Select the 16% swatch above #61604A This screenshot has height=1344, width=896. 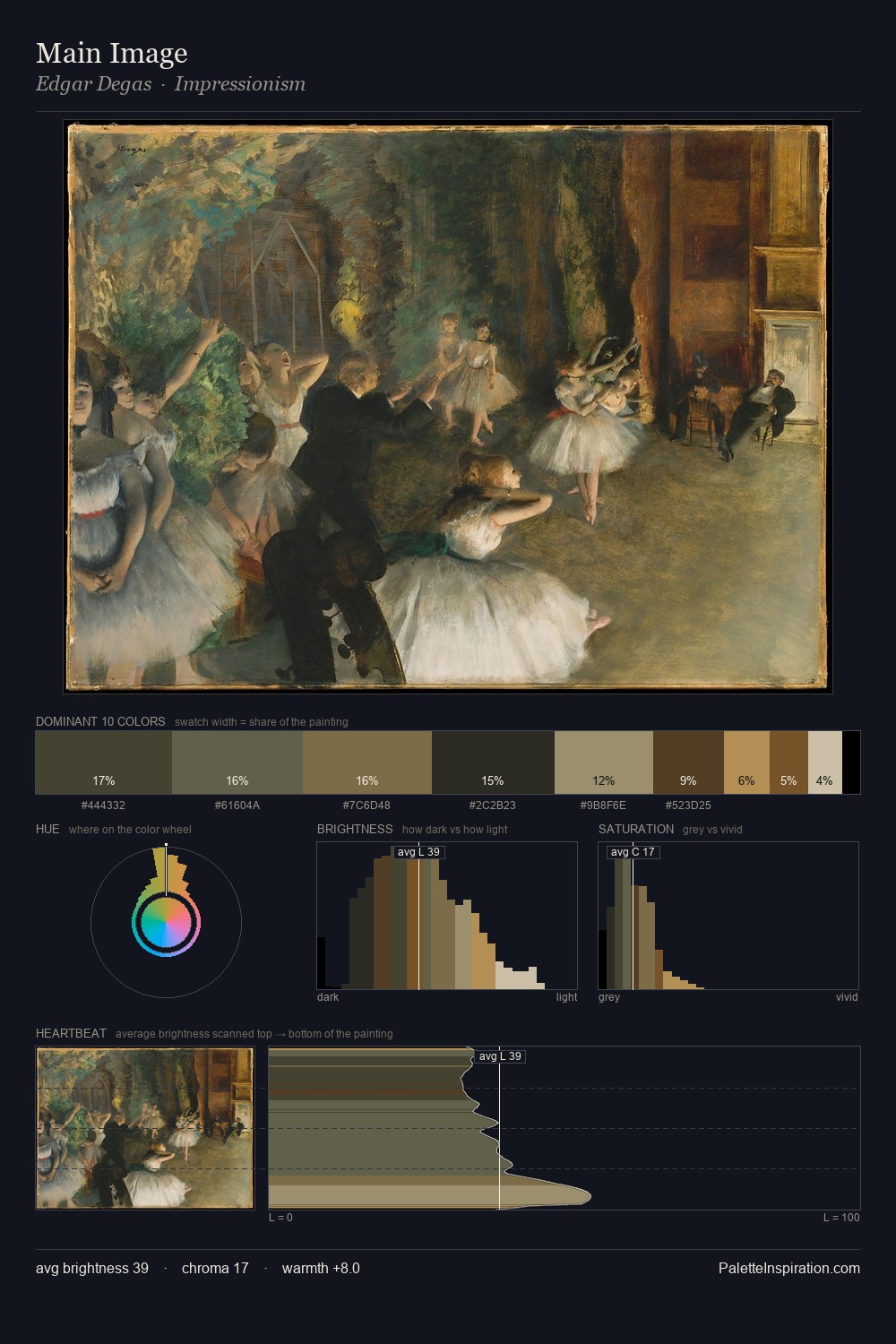tap(237, 762)
